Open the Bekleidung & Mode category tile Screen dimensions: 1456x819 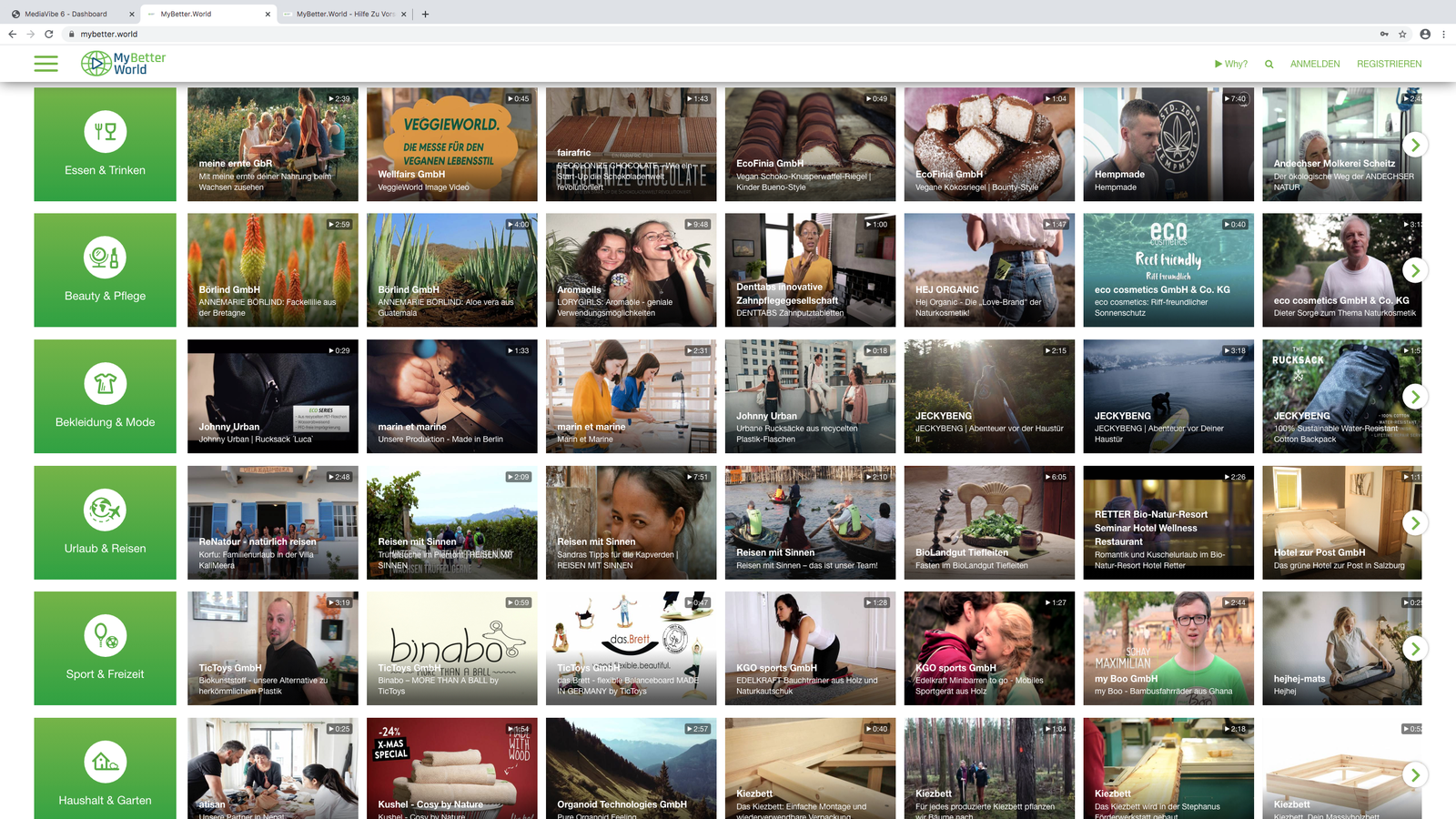(105, 396)
